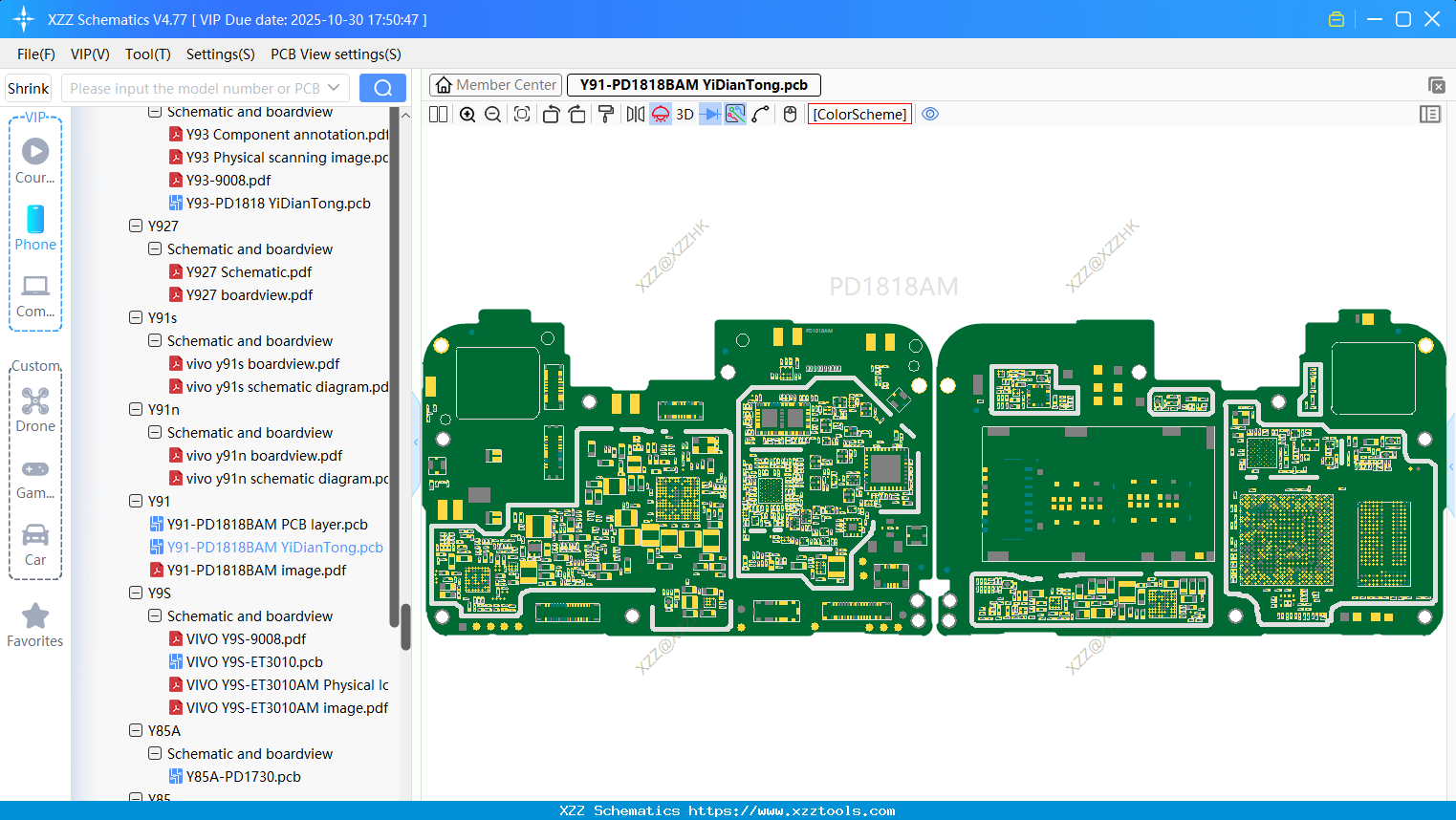Open vivo y91n schematic diagram file
This screenshot has height=820, width=1456.
tap(278, 478)
